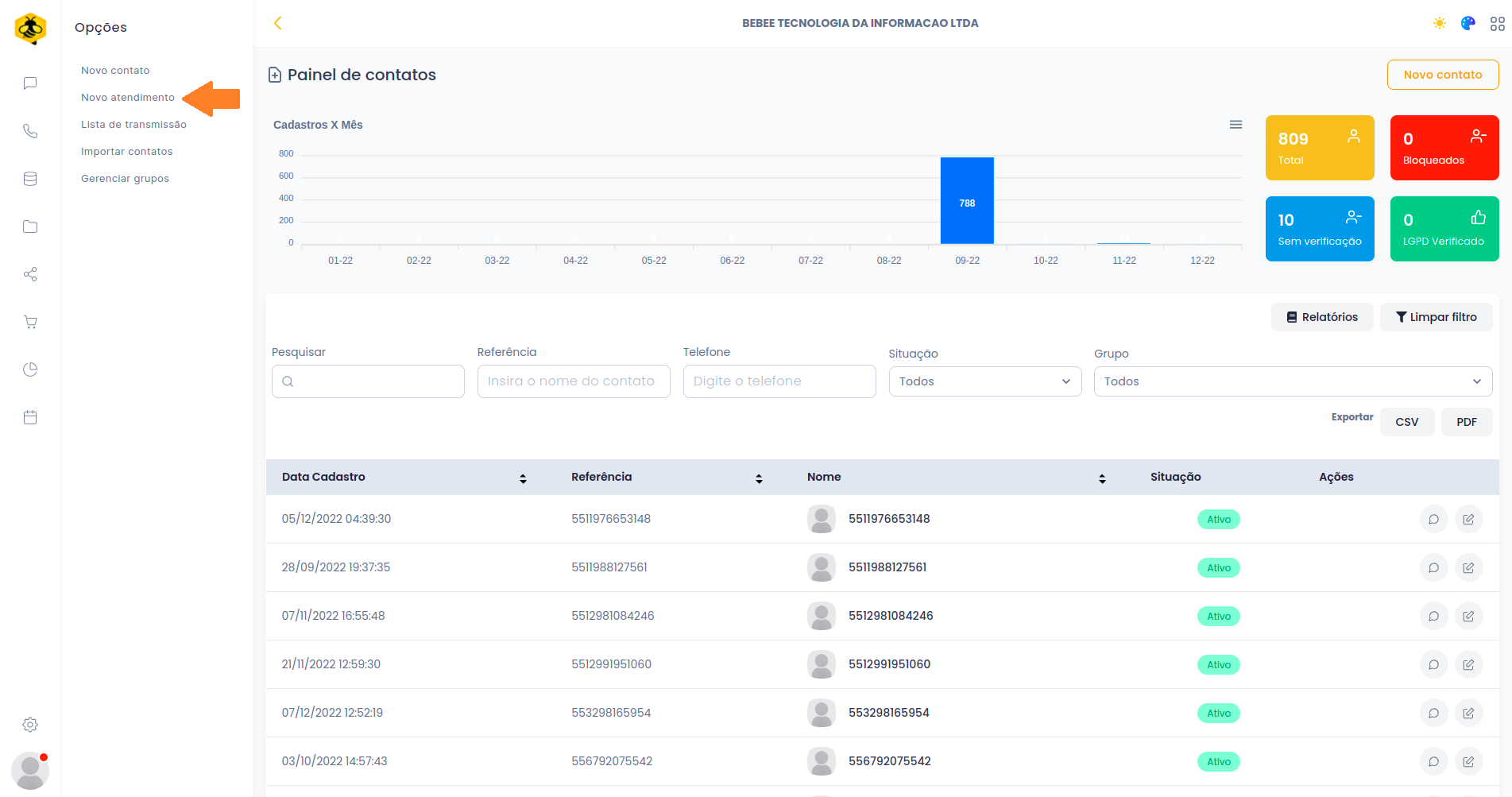Expand the Situação dropdown

click(x=984, y=381)
